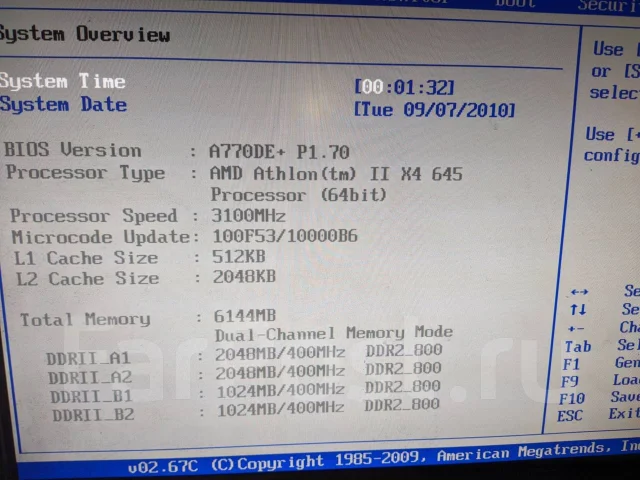This screenshot has width=640, height=480.
Task: Click the plus-minus key hint
Action: point(576,329)
